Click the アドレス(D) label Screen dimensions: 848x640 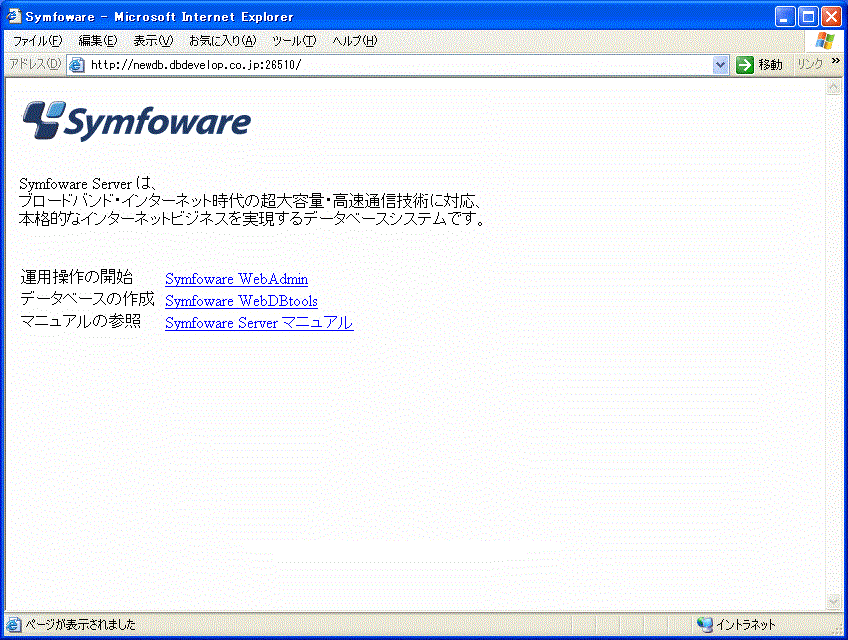35,64
